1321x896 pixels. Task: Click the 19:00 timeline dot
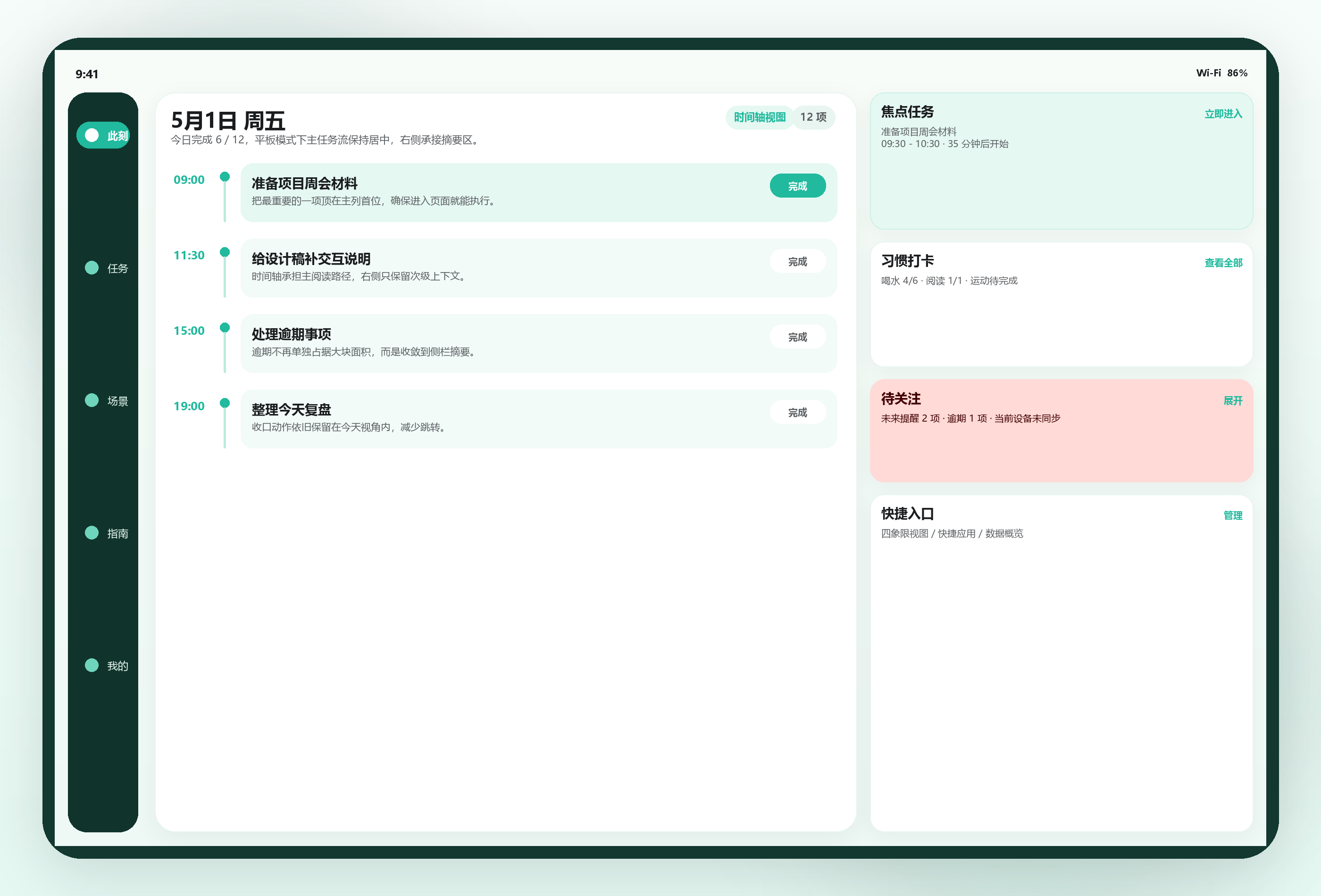[225, 403]
